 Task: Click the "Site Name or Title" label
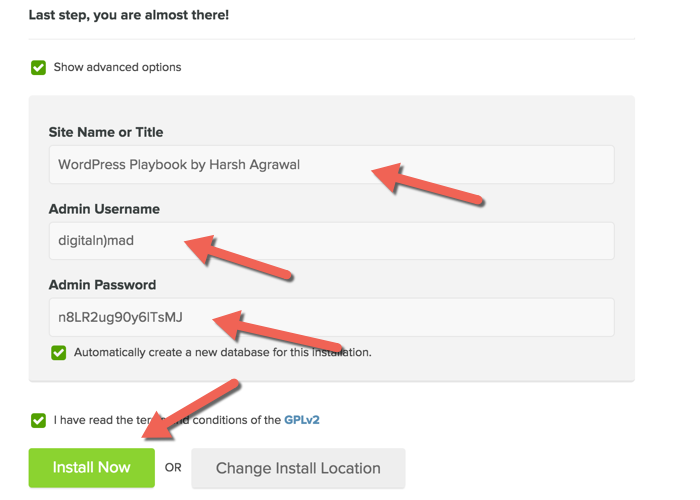(105, 132)
